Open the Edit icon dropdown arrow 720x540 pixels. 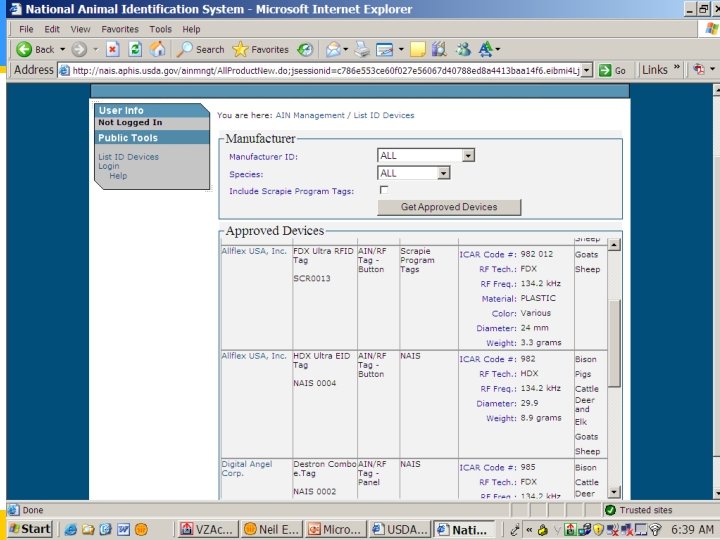[401, 50]
